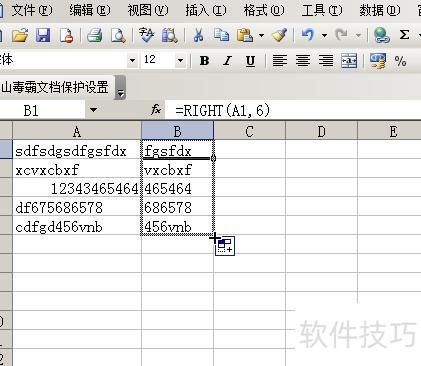The image size is (421, 366).
Task: Select column B header
Action: [178, 132]
